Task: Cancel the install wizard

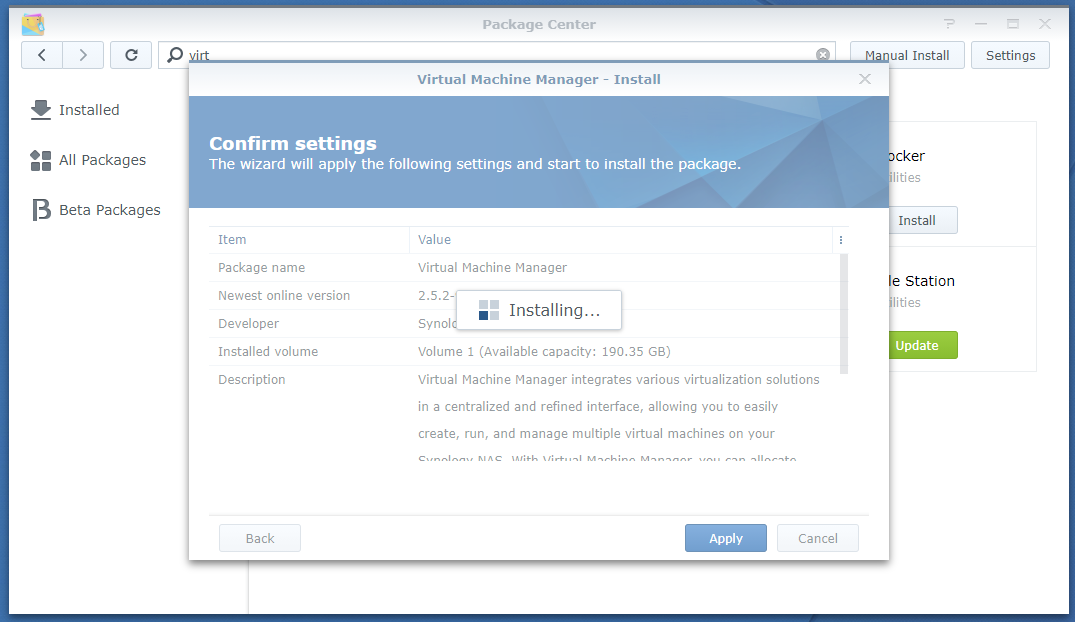Action: (x=817, y=538)
